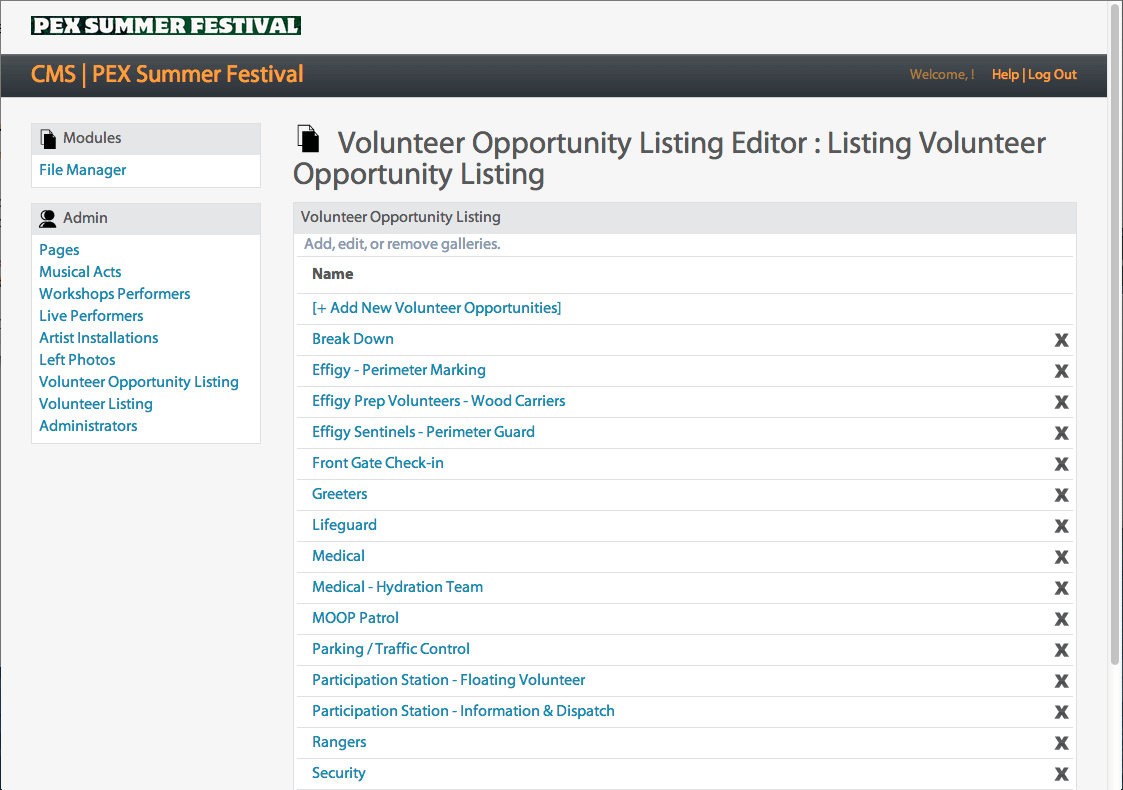Log Out of the CMS
The height and width of the screenshot is (790, 1123).
point(1053,75)
